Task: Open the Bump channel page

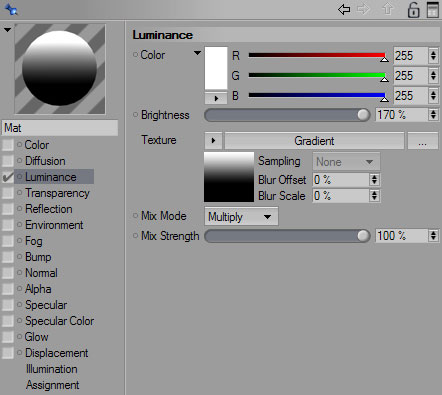Action: point(38,257)
